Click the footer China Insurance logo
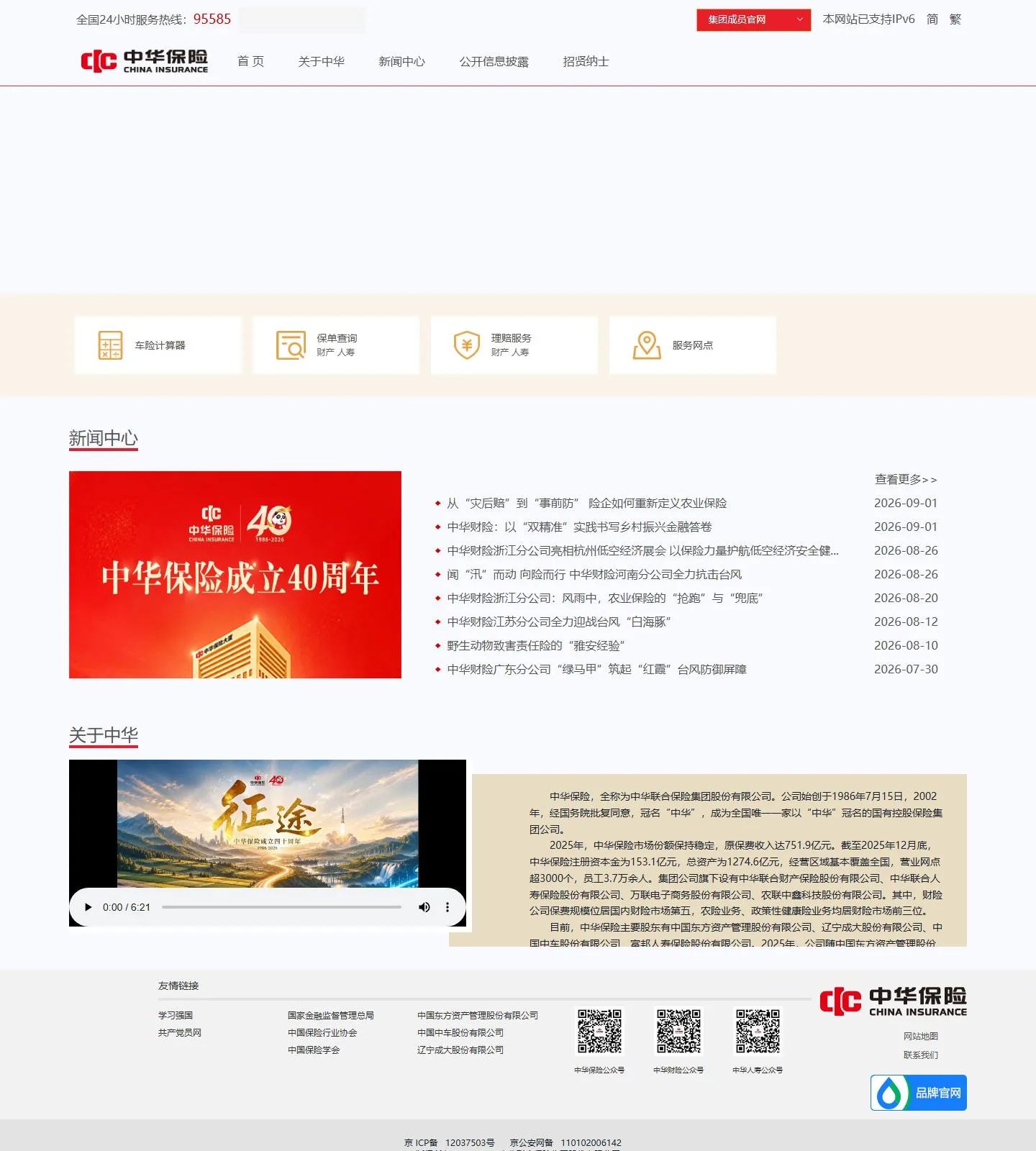1036x1151 pixels. click(893, 1001)
